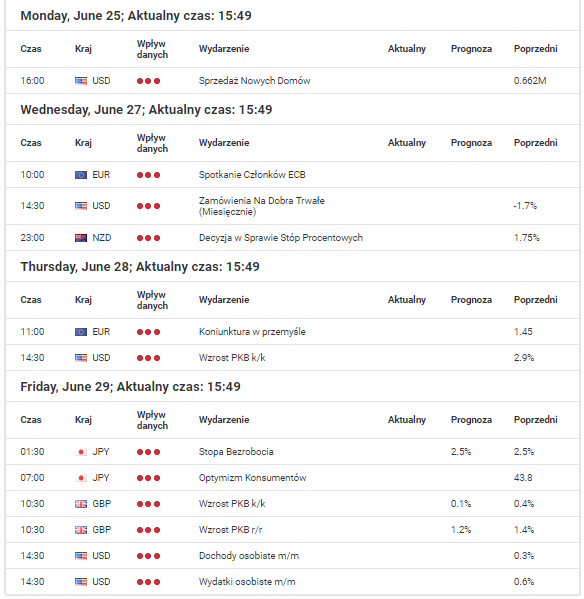Click the Poprzedni column header in Monday table

(535, 49)
